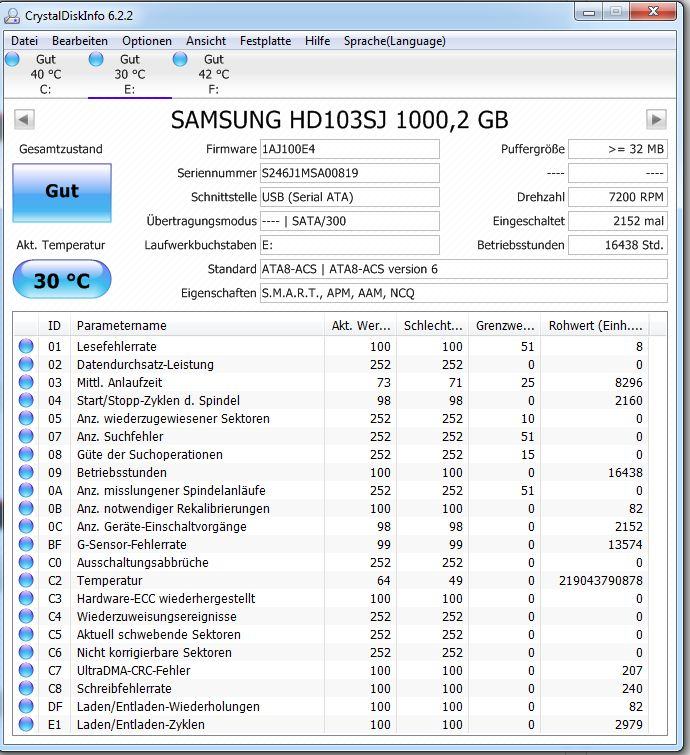Open the Ansicht menu
The height and width of the screenshot is (755, 690).
pos(206,41)
